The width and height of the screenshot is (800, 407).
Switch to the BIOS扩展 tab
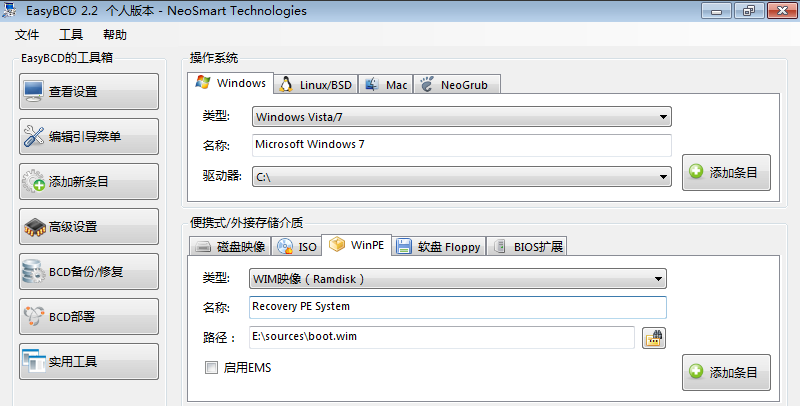point(527,247)
